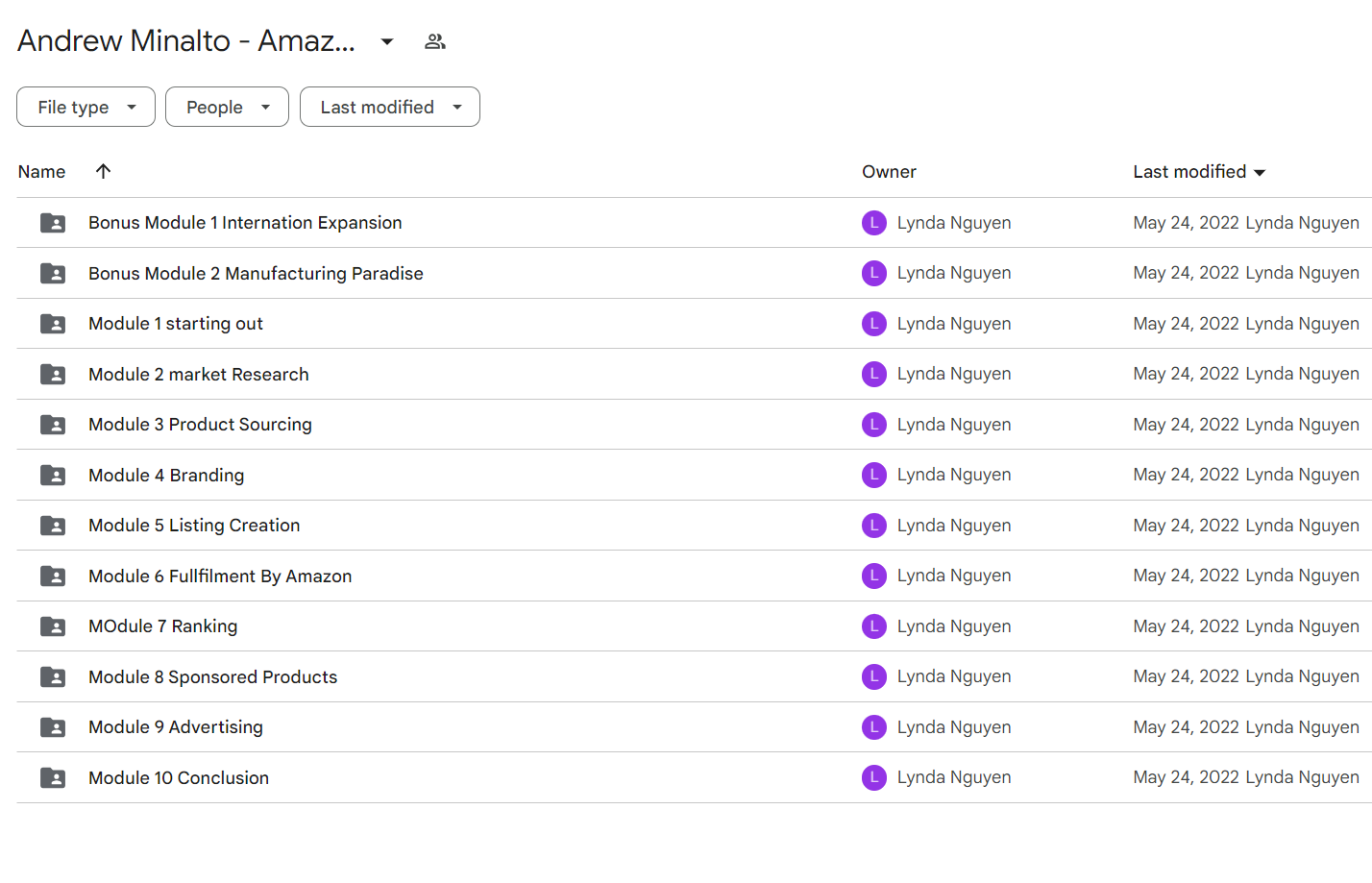The width and height of the screenshot is (1372, 883).
Task: Click the Owner column header
Action: coord(889,172)
